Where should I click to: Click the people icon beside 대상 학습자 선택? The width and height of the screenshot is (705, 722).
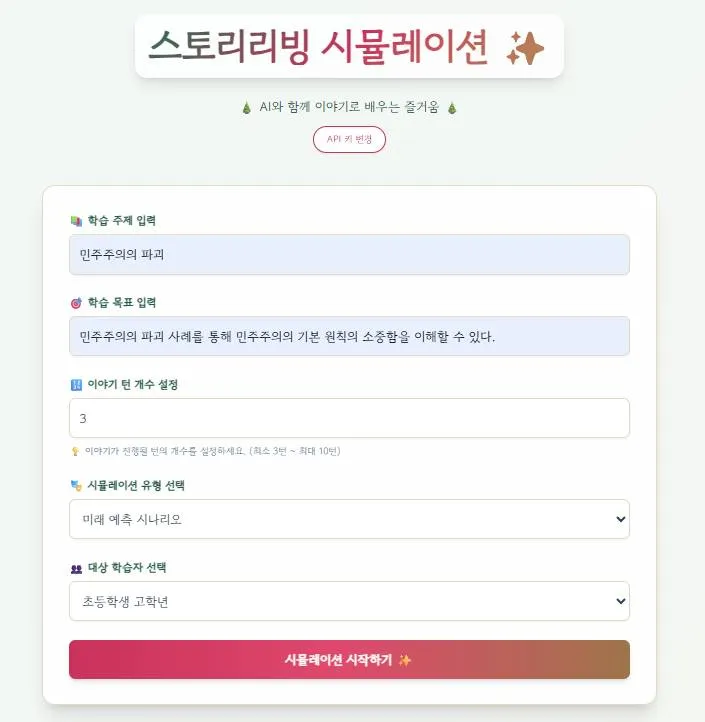[x=75, y=568]
